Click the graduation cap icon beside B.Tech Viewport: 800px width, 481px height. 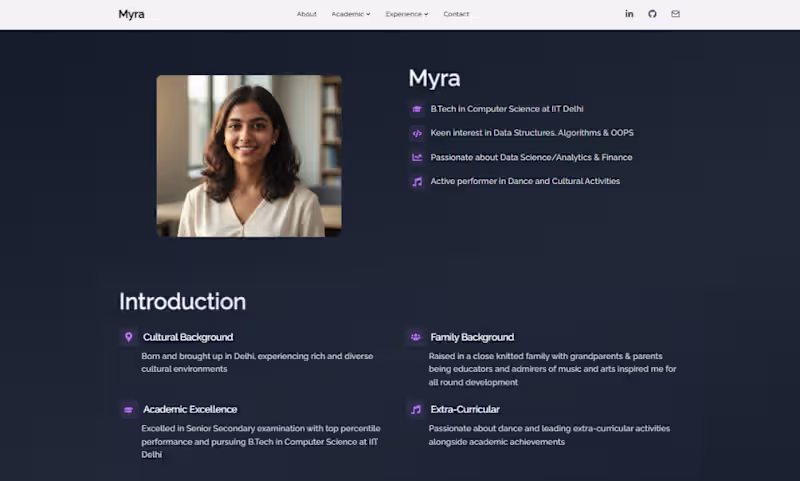(x=417, y=109)
